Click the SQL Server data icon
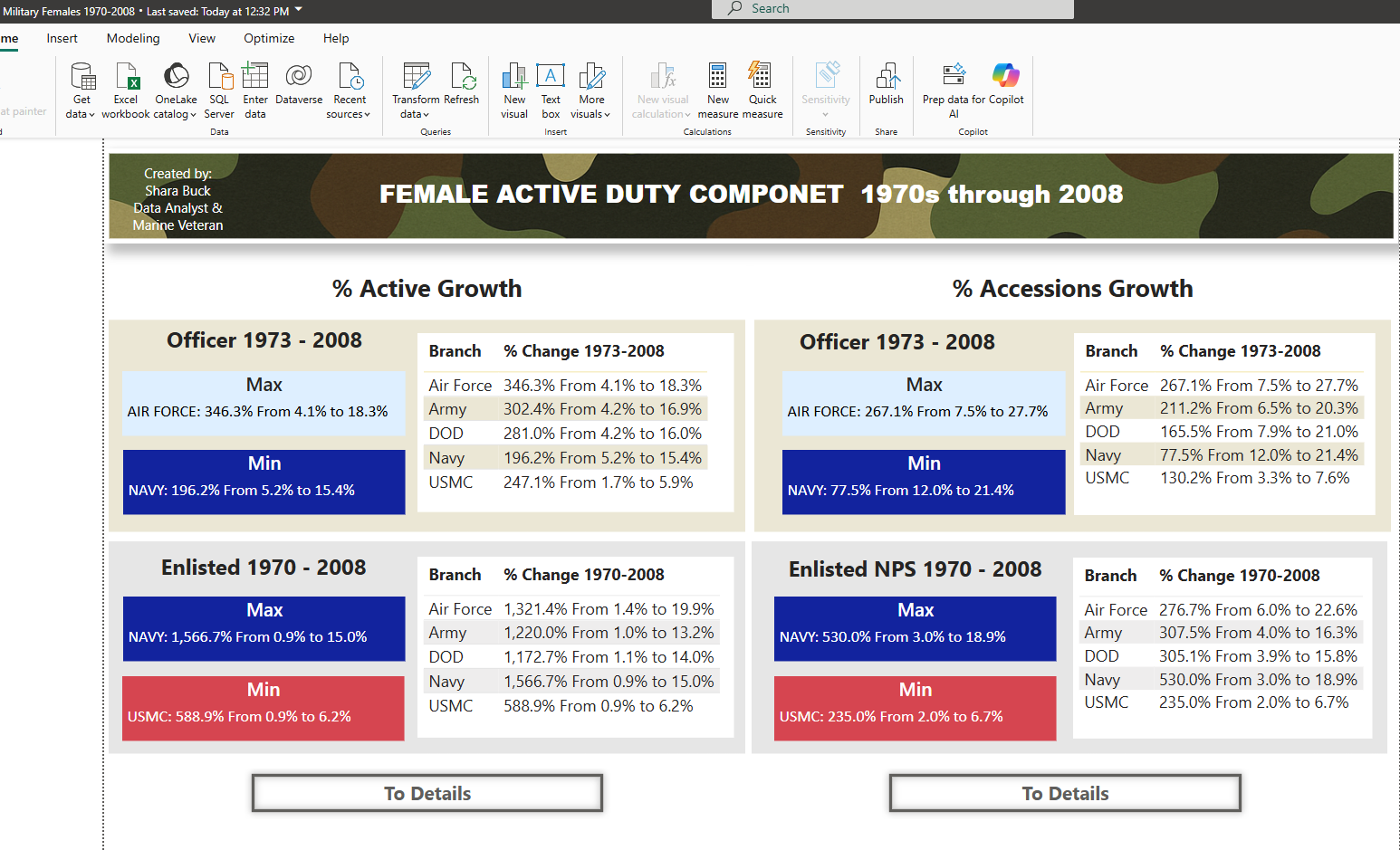Viewport: 1400px width, 850px height. tap(219, 91)
